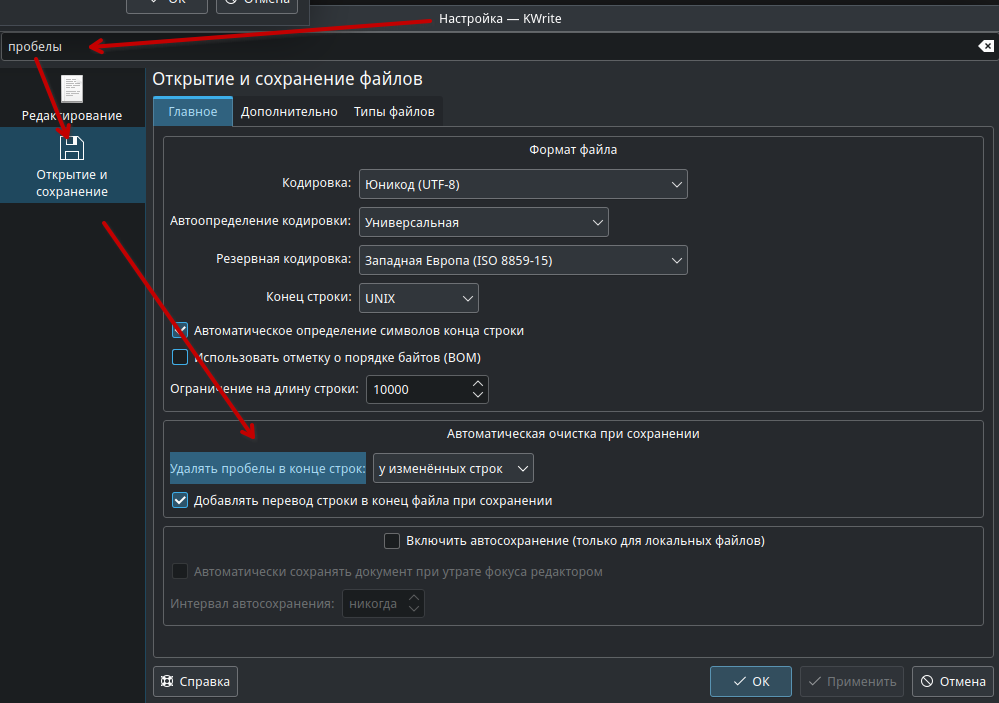The width and height of the screenshot is (999, 703).
Task: Click the Отмена button in the settings dialog
Action: [x=953, y=681]
